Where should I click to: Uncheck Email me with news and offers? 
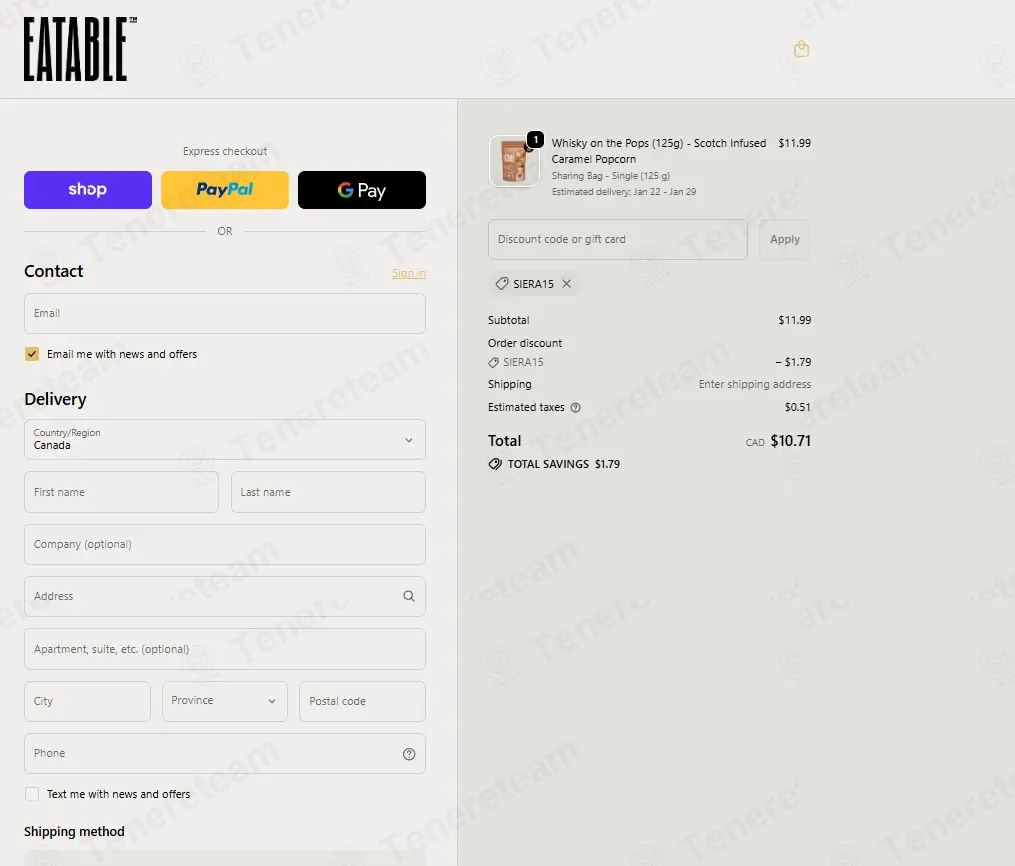coord(32,354)
